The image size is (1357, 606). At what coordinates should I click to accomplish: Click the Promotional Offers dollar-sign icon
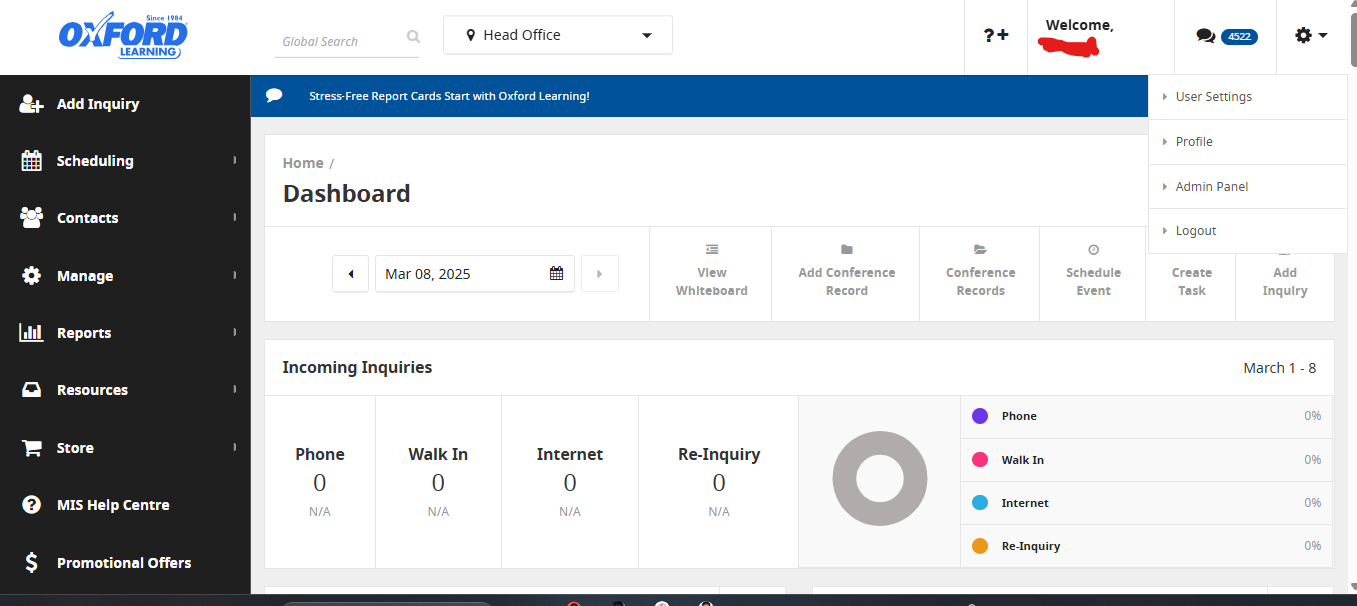[x=32, y=563]
